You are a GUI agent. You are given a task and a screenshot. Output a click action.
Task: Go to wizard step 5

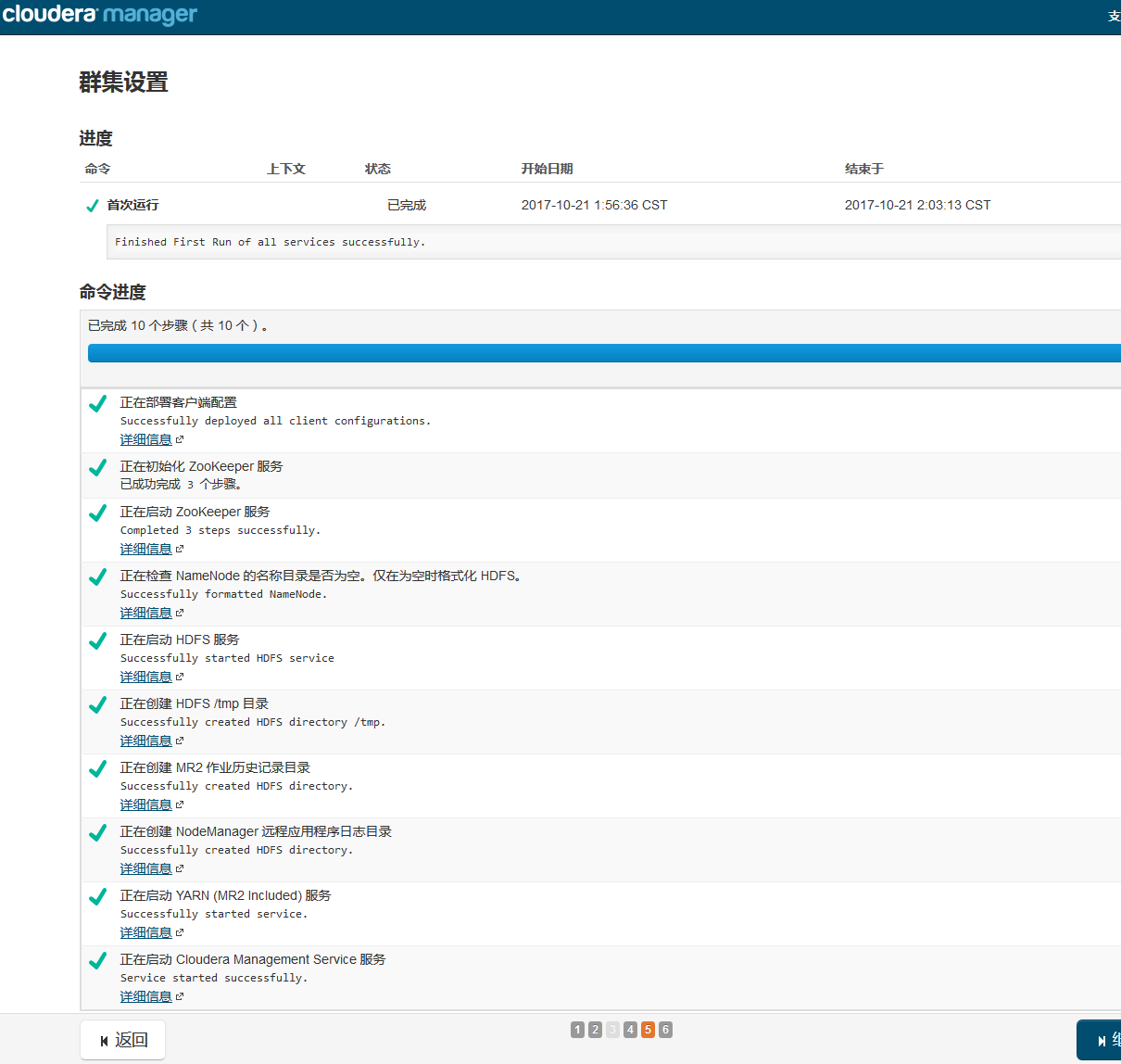tap(648, 1030)
